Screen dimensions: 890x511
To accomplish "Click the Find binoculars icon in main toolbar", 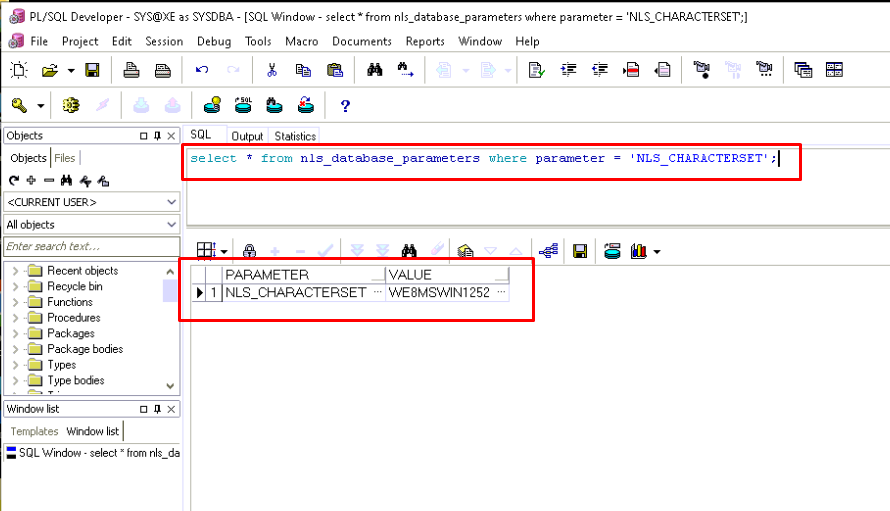I will tap(375, 70).
